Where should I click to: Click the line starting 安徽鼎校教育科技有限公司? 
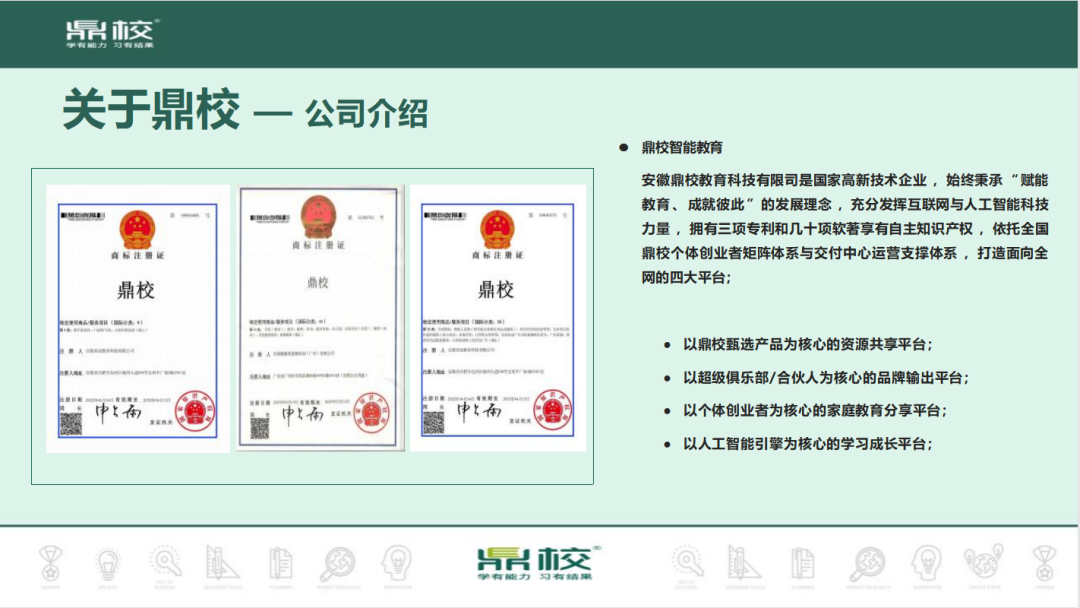[844, 180]
